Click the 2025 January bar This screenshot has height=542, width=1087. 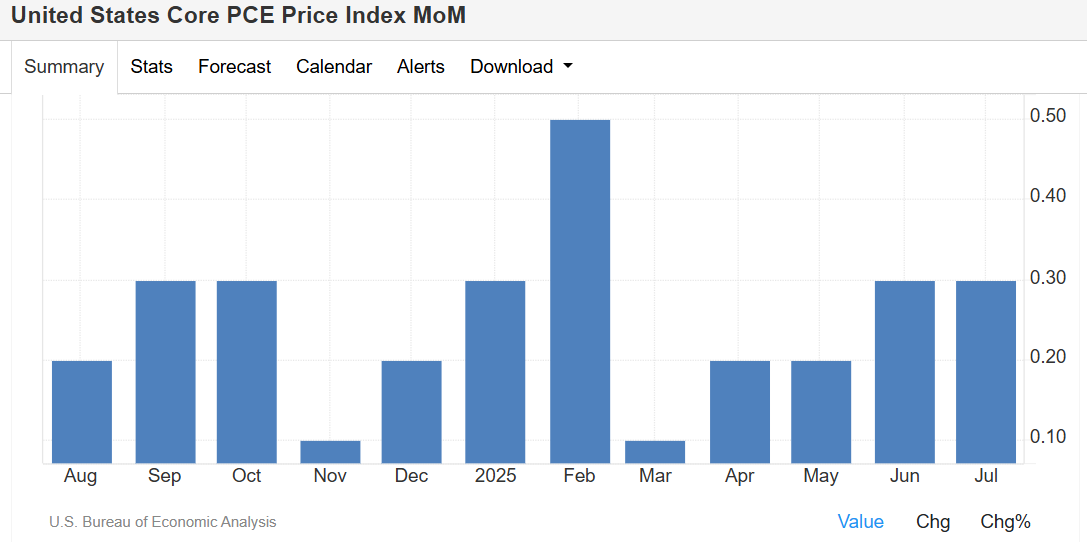click(x=495, y=372)
